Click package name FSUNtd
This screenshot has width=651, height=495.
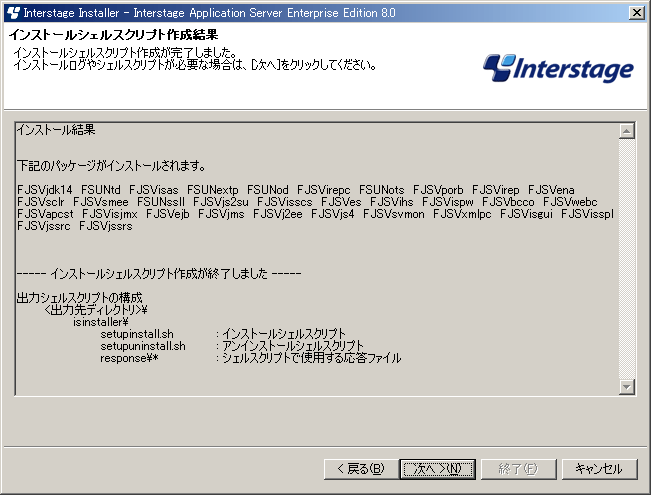coord(100,190)
